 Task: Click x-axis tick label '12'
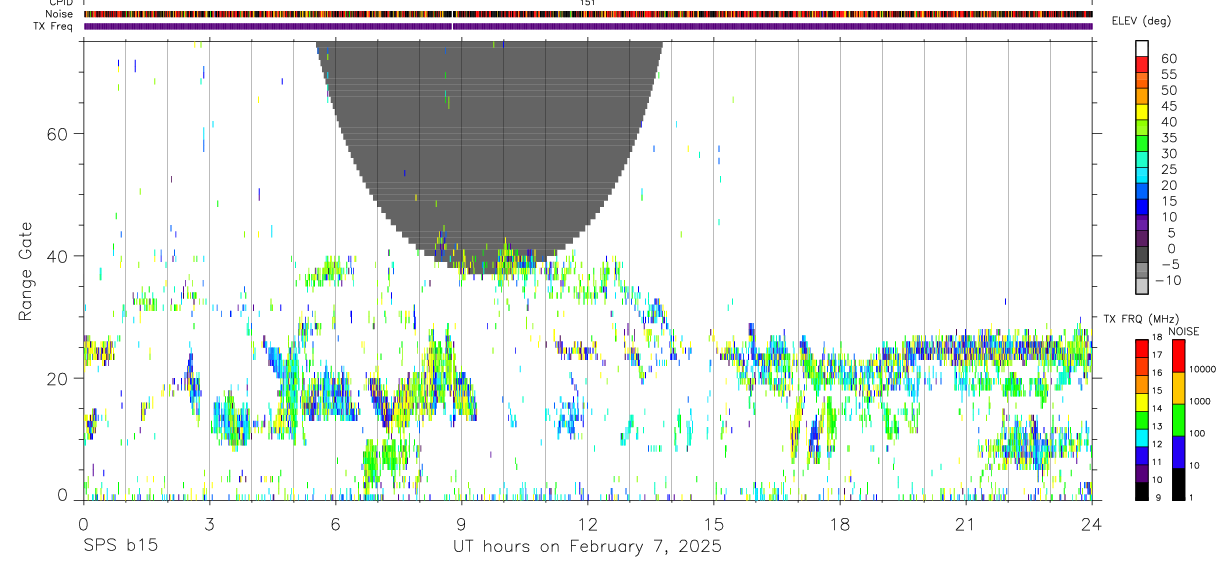coord(587,525)
